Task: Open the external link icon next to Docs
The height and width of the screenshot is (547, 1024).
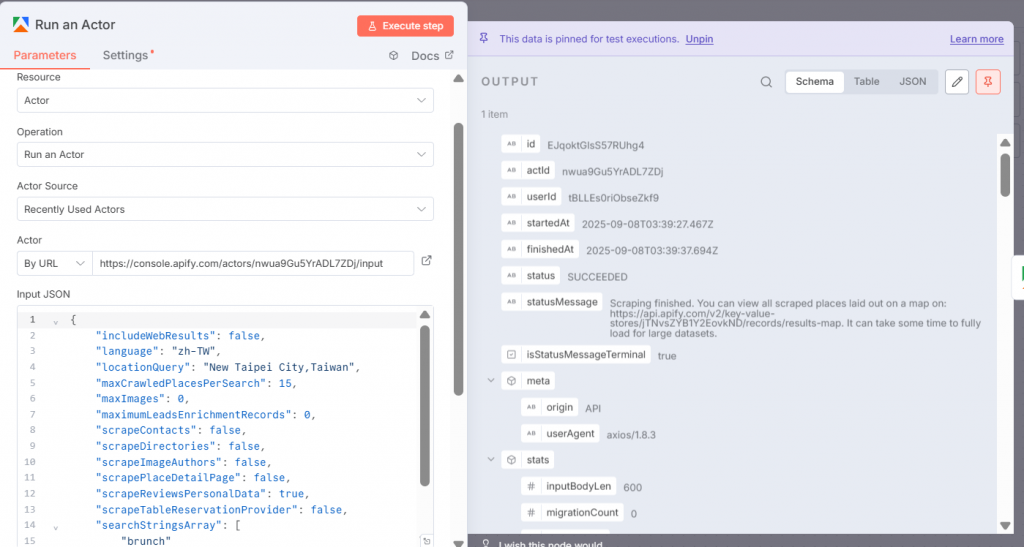Action: [x=449, y=55]
